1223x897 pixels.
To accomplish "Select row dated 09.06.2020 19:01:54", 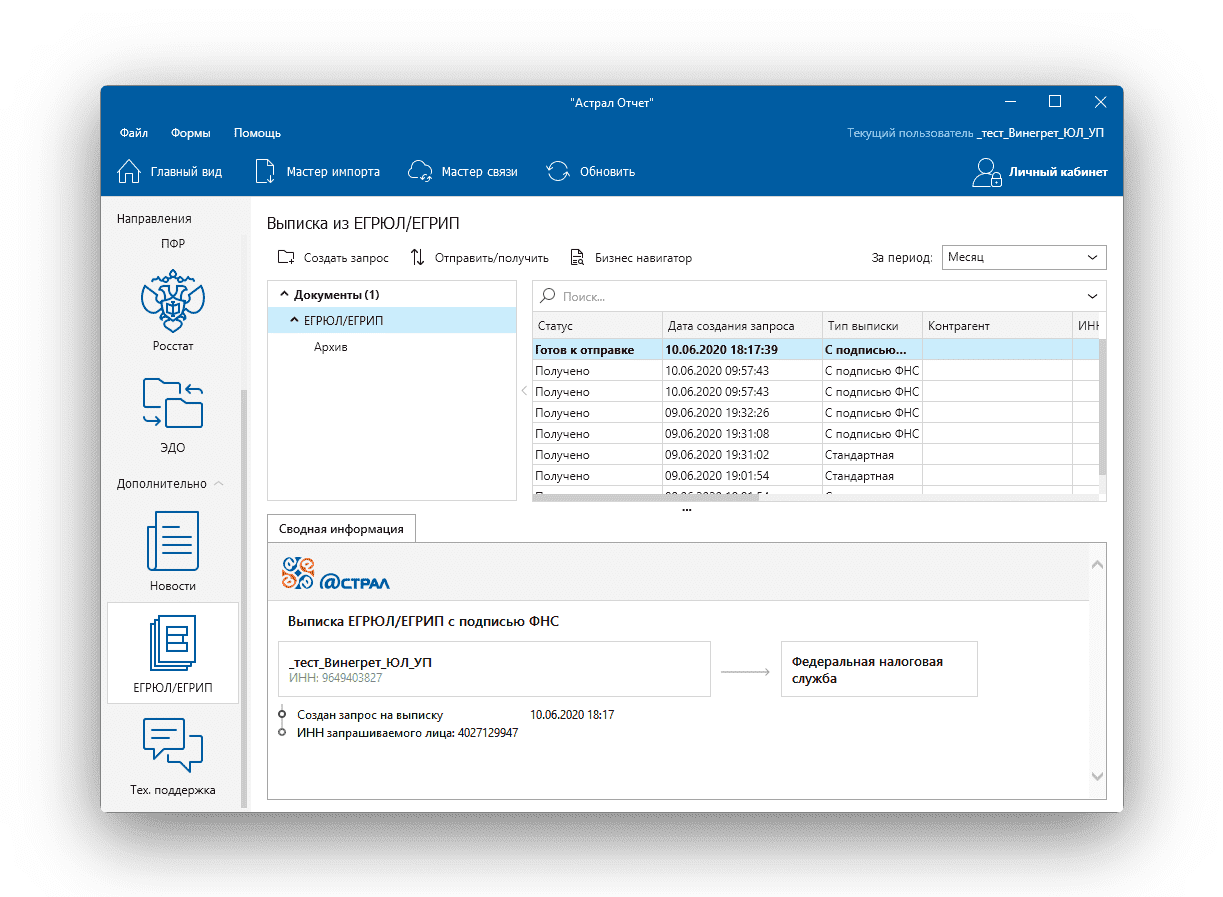I will coord(815,476).
